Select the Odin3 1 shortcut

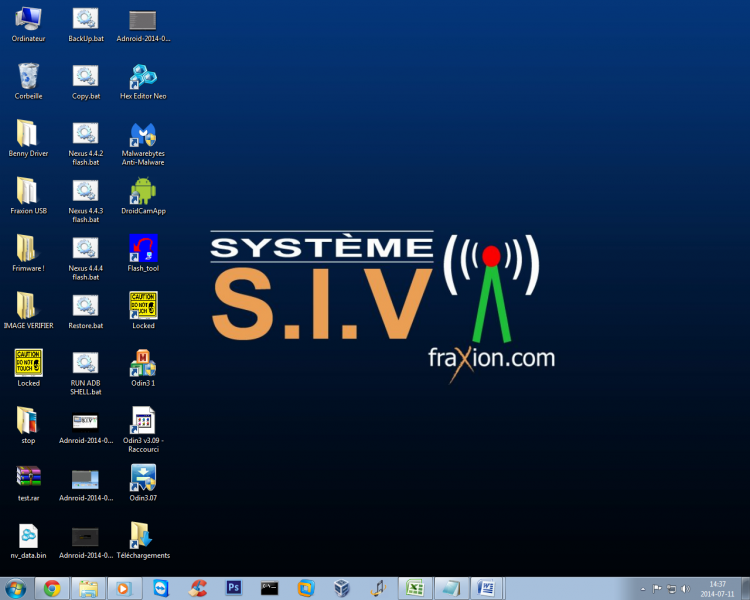pos(143,368)
